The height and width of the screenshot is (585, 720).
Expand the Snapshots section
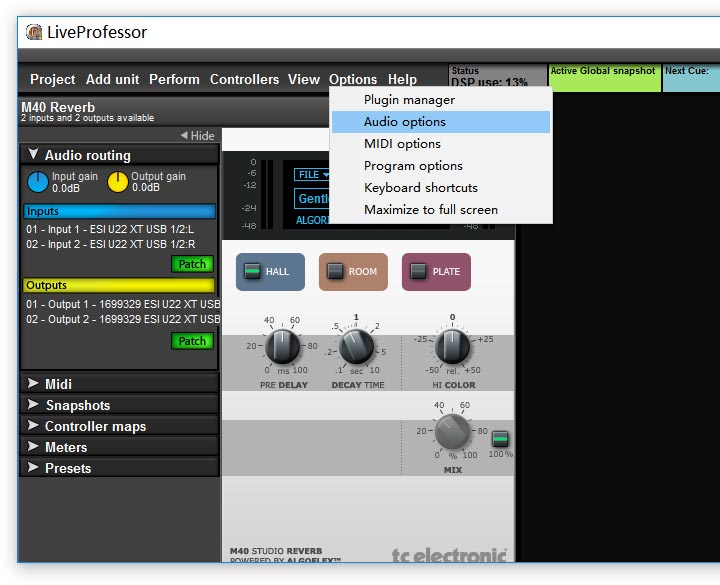click(119, 405)
